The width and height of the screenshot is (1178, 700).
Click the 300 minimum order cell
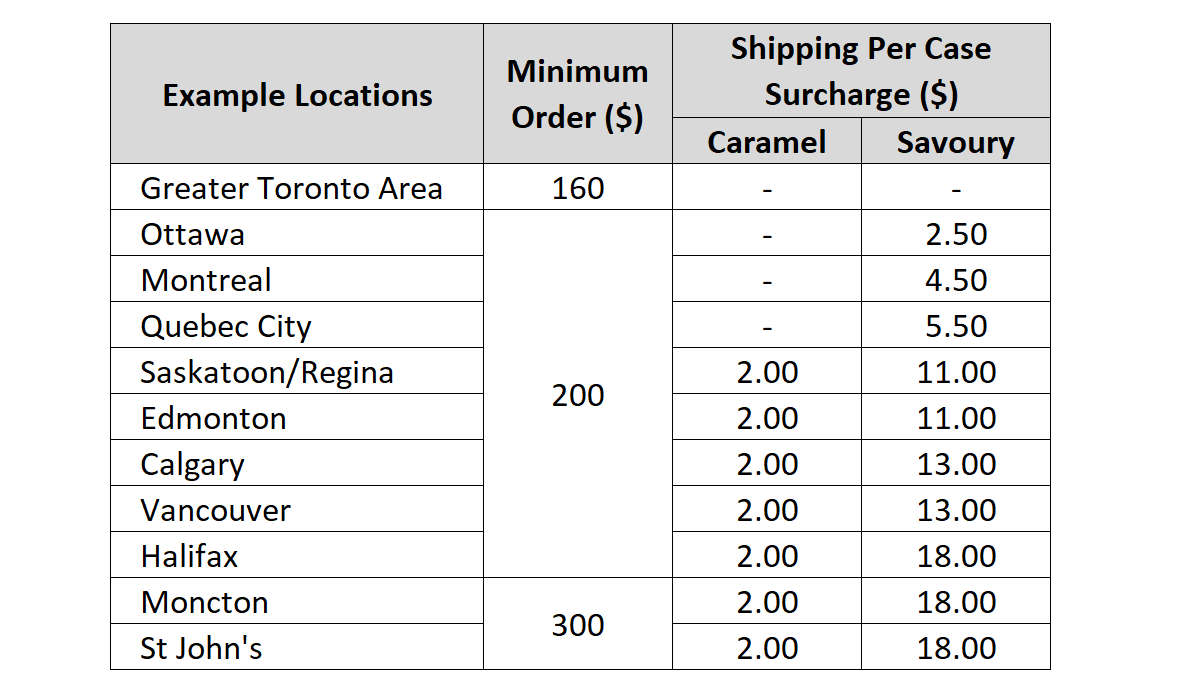pos(578,625)
